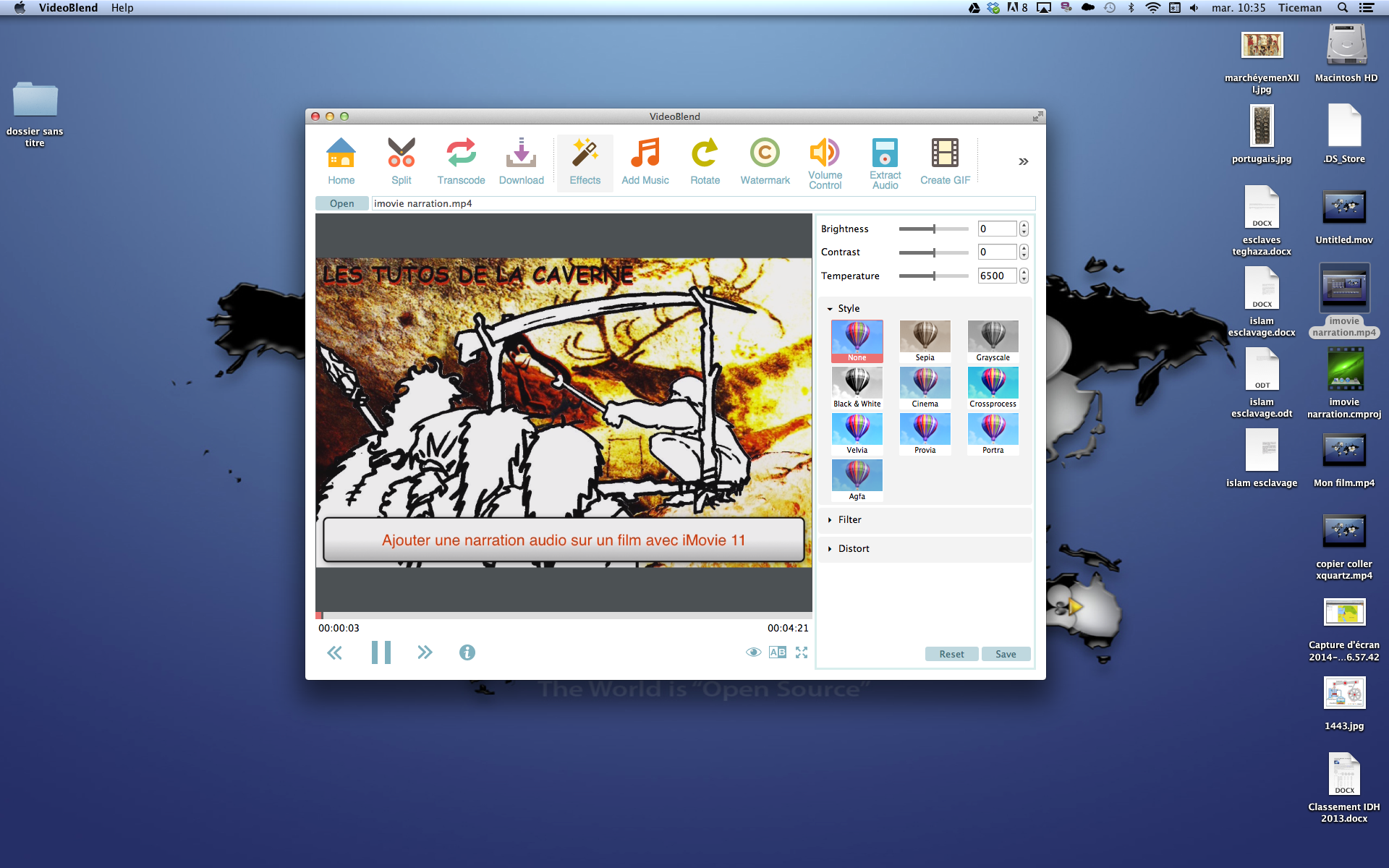
Task: Click the imovie narration.mp4 file path field
Action: click(703, 203)
